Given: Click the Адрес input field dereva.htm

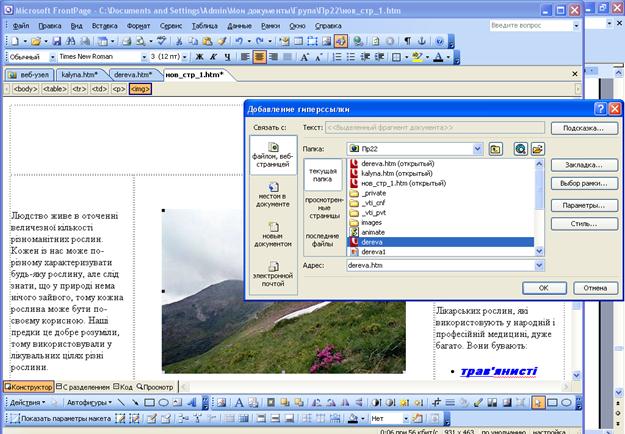Looking at the screenshot, I should coord(440,265).
